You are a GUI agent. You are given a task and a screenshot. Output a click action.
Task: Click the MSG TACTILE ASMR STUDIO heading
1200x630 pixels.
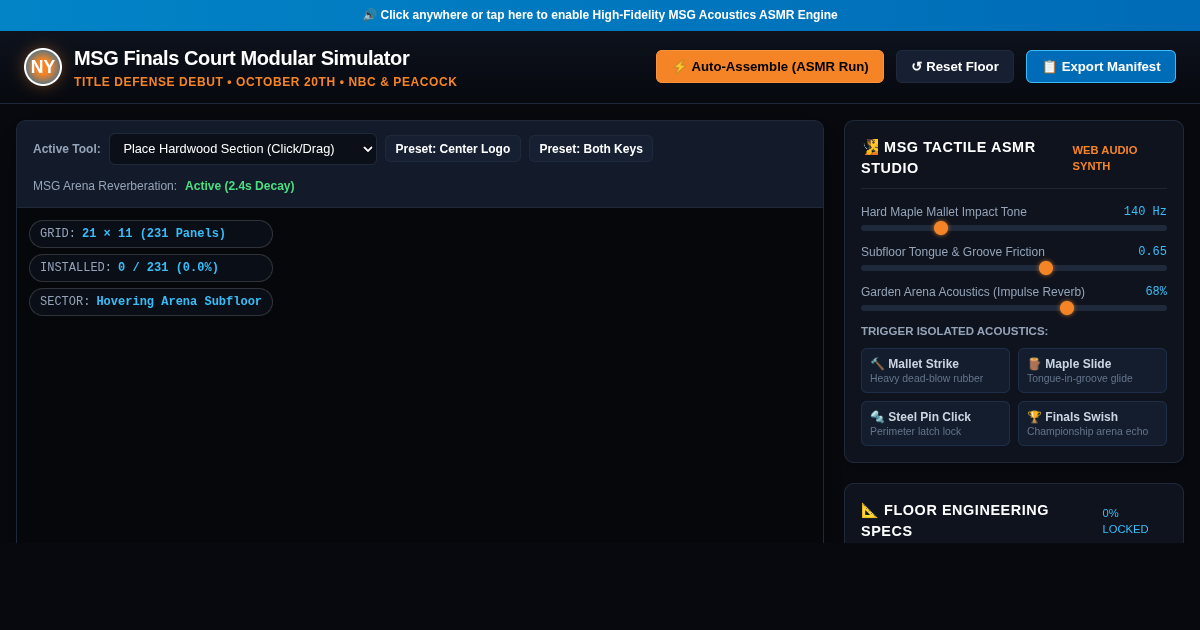[949, 157]
